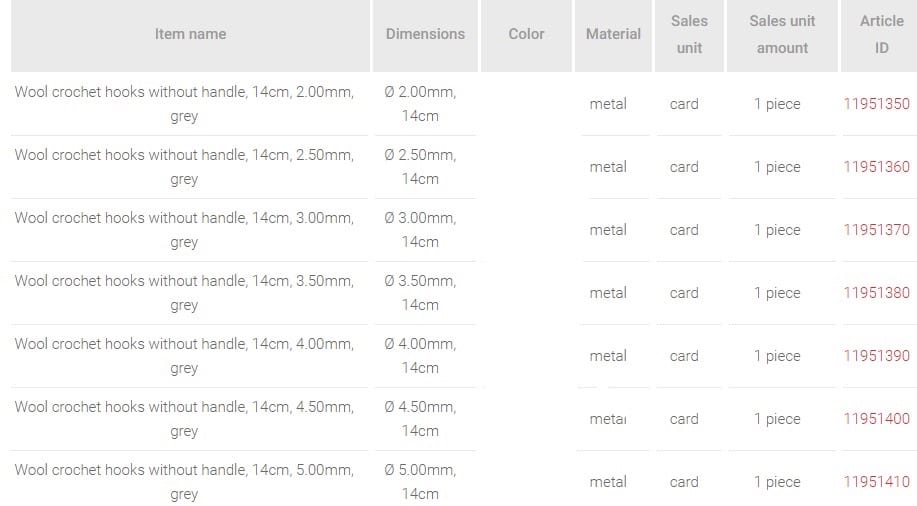
Task: Open the 11951410 article link
Action: (876, 482)
